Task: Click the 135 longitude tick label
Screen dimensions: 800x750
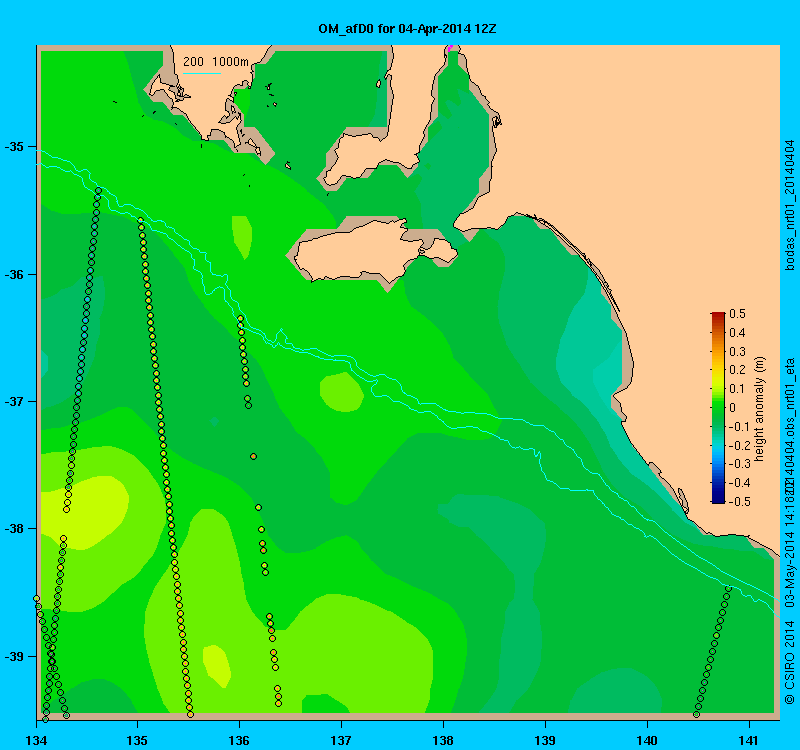Action: pyautogui.click(x=137, y=740)
